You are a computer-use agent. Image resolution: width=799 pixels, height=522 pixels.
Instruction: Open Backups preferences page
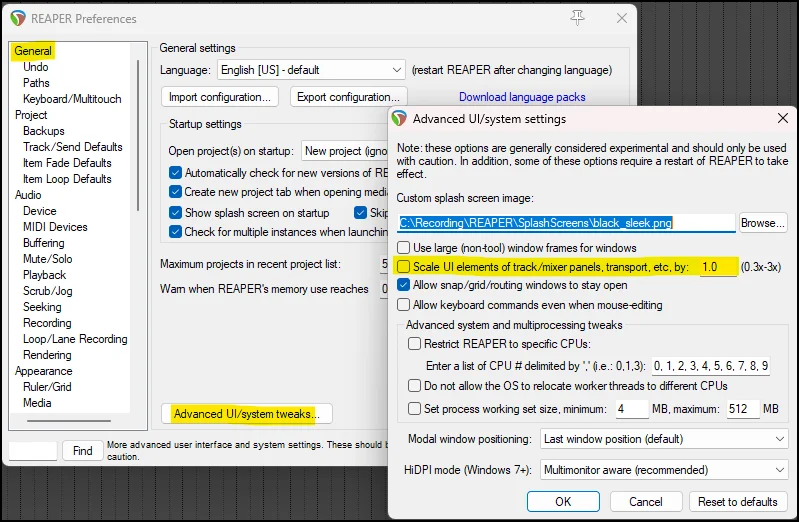point(43,131)
